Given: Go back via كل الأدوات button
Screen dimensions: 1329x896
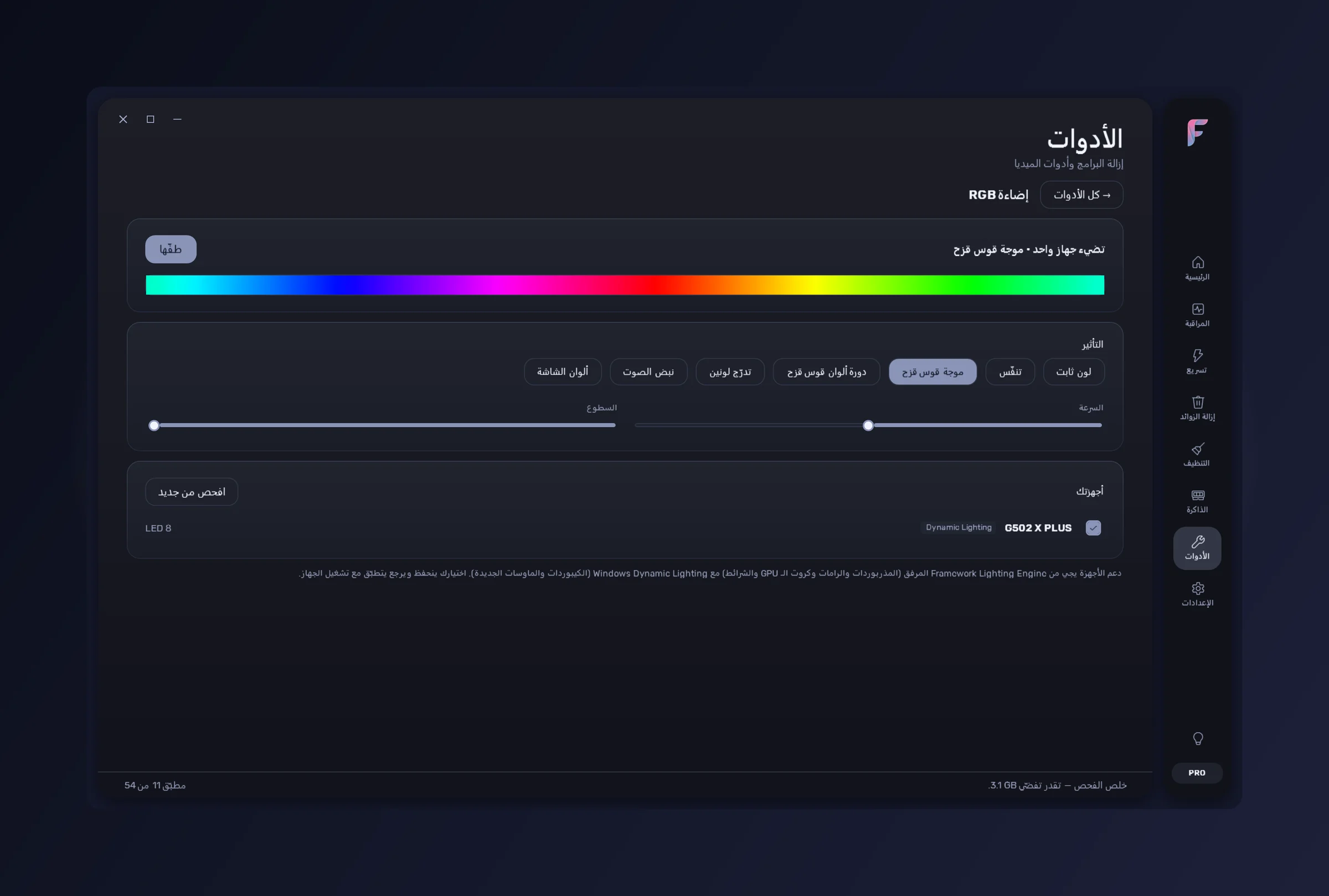Looking at the screenshot, I should (1081, 195).
